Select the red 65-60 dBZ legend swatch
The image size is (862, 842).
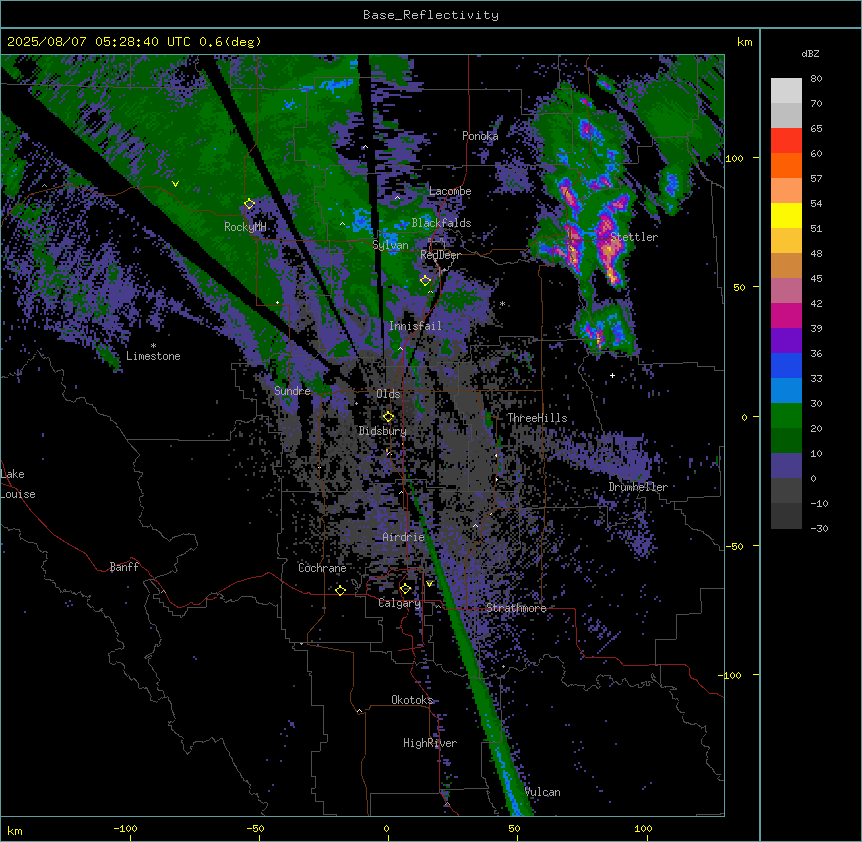(786, 140)
